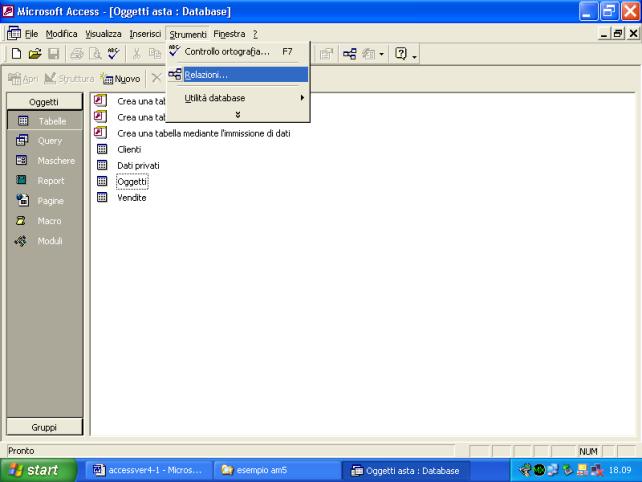The height and width of the screenshot is (482, 642).
Task: Close the open Strumenti menu
Action: pos(188,34)
